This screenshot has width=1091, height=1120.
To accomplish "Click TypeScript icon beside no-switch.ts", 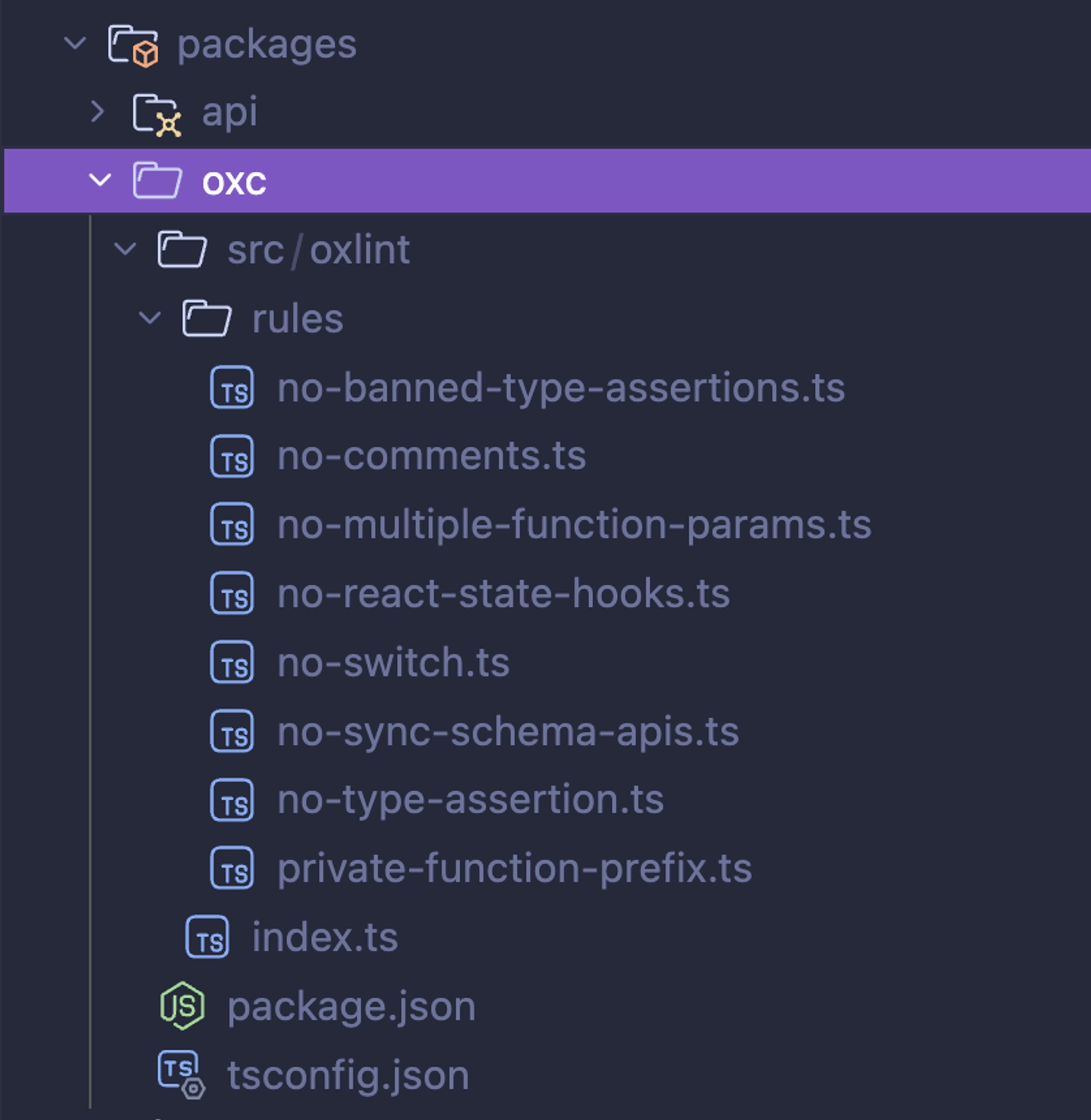I will (x=232, y=662).
